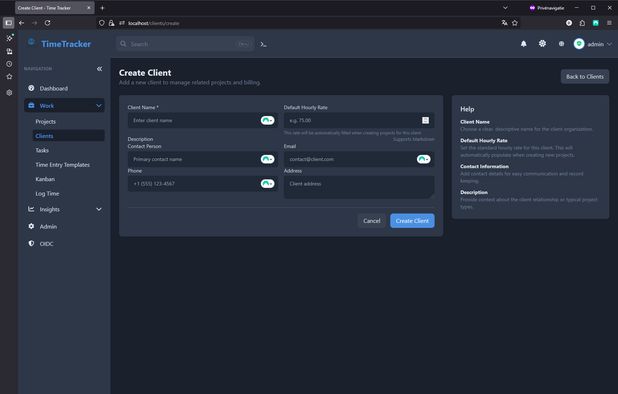Click the password manager icon in Contact Person
This screenshot has width=618, height=394.
[268, 159]
